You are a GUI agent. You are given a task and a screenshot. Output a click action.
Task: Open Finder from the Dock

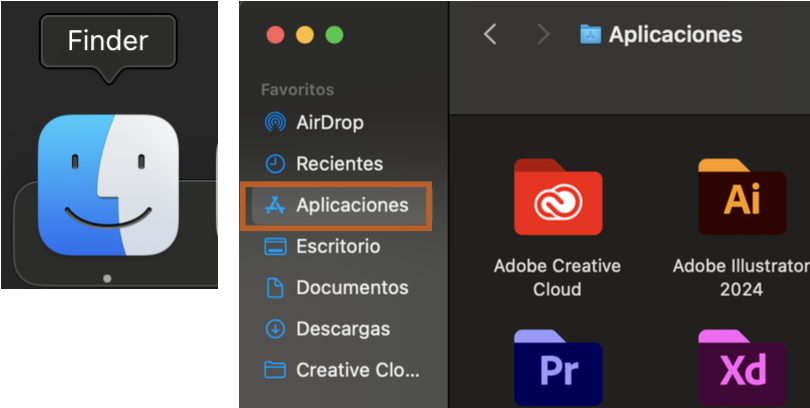tap(108, 185)
